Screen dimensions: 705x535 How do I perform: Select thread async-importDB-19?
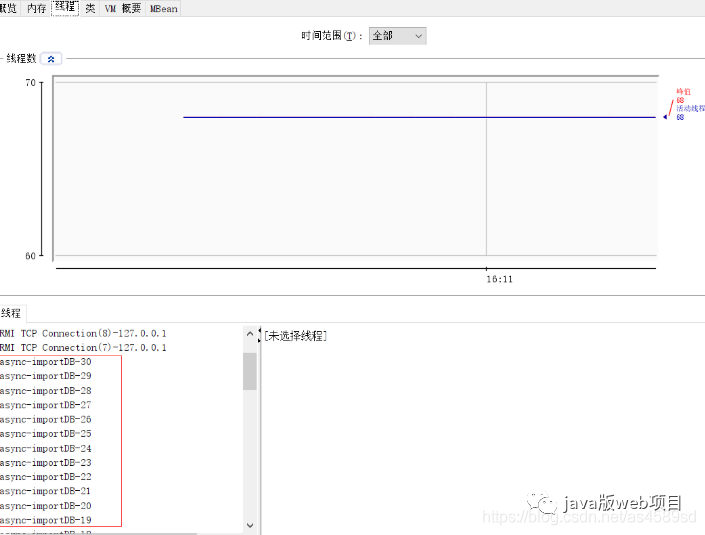click(x=46, y=520)
